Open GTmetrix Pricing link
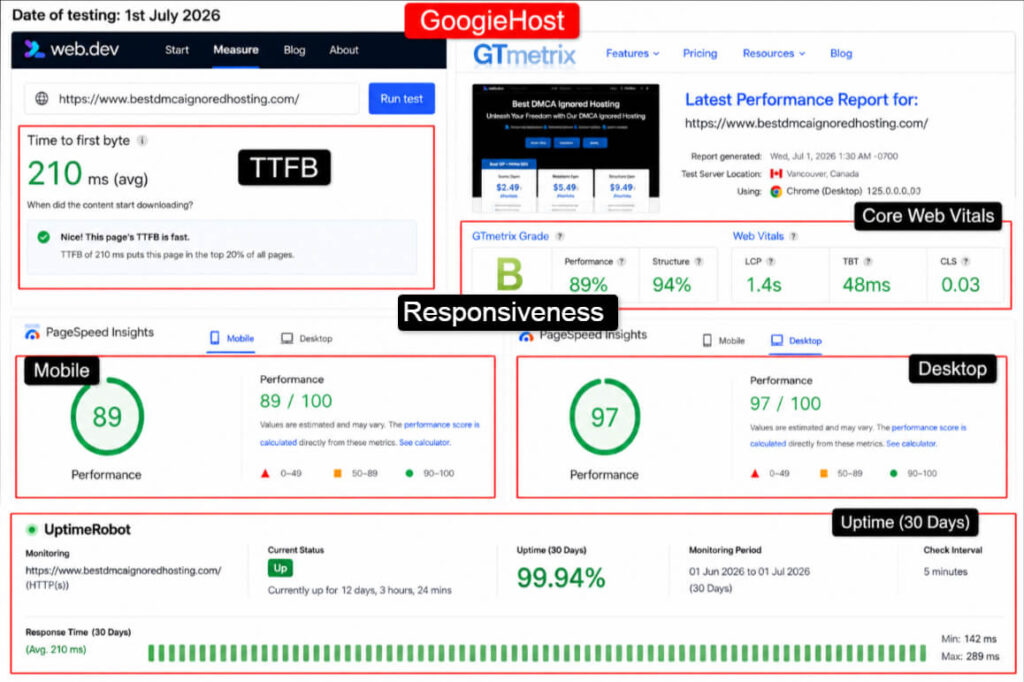This screenshot has width=1024, height=682. 699,54
